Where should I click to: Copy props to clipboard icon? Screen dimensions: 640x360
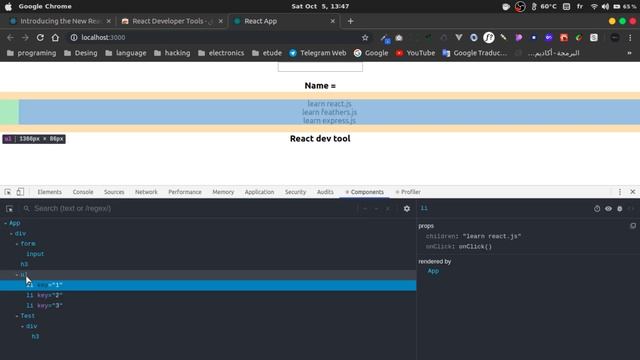(x=633, y=226)
